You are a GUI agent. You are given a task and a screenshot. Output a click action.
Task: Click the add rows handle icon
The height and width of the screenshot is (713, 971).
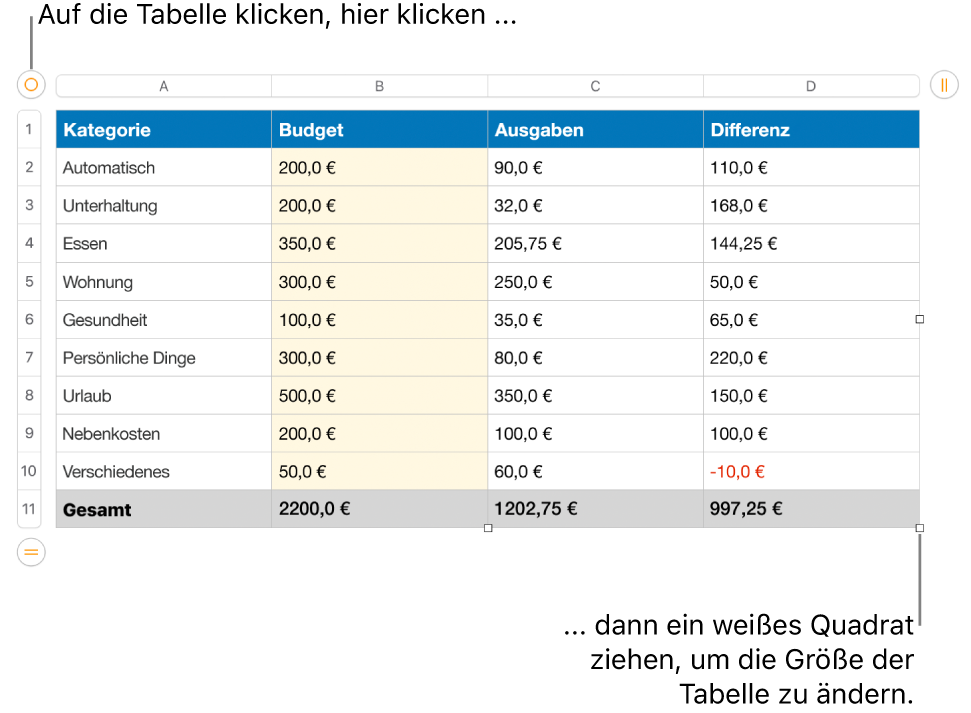31,552
